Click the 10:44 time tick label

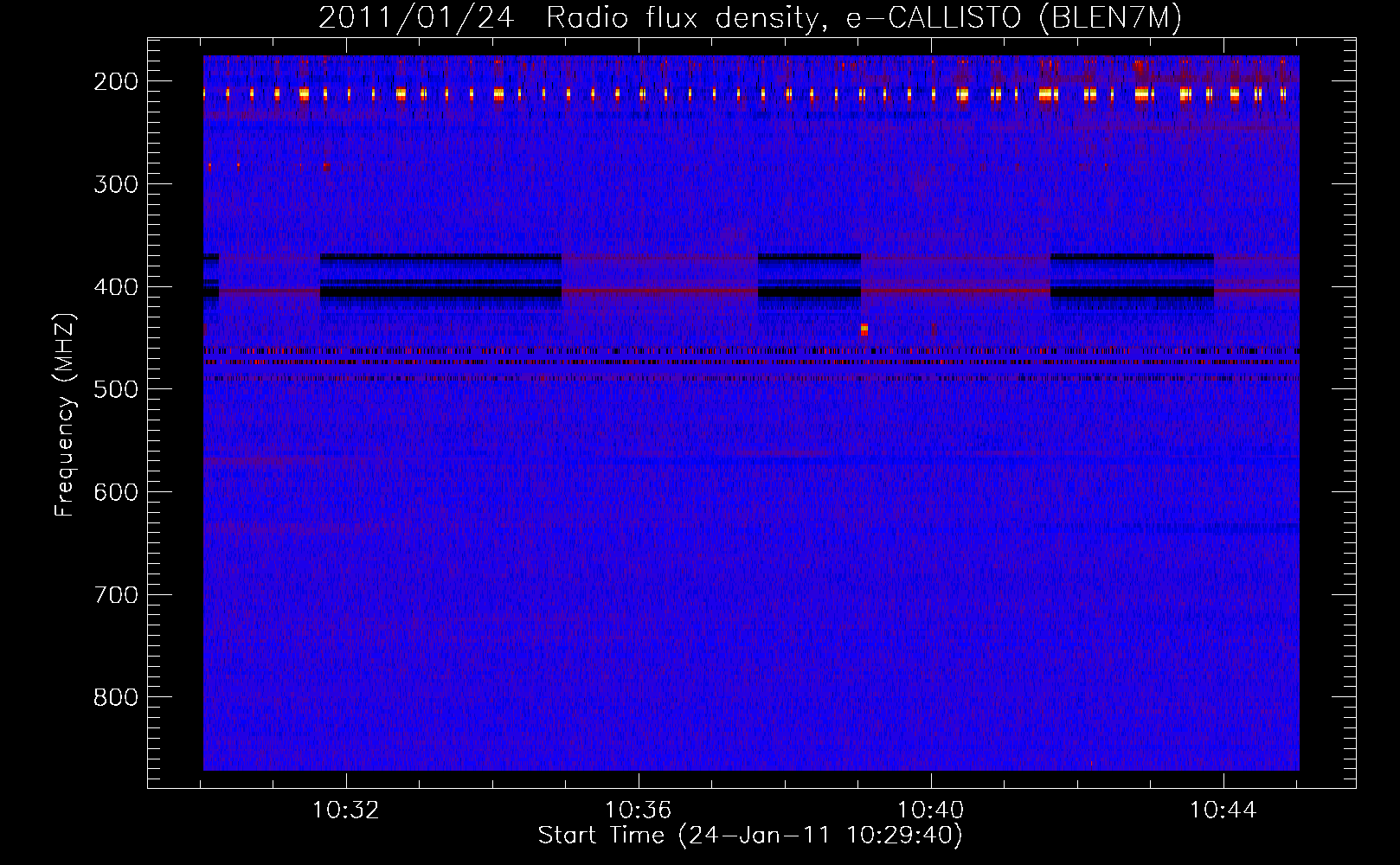point(1223,811)
